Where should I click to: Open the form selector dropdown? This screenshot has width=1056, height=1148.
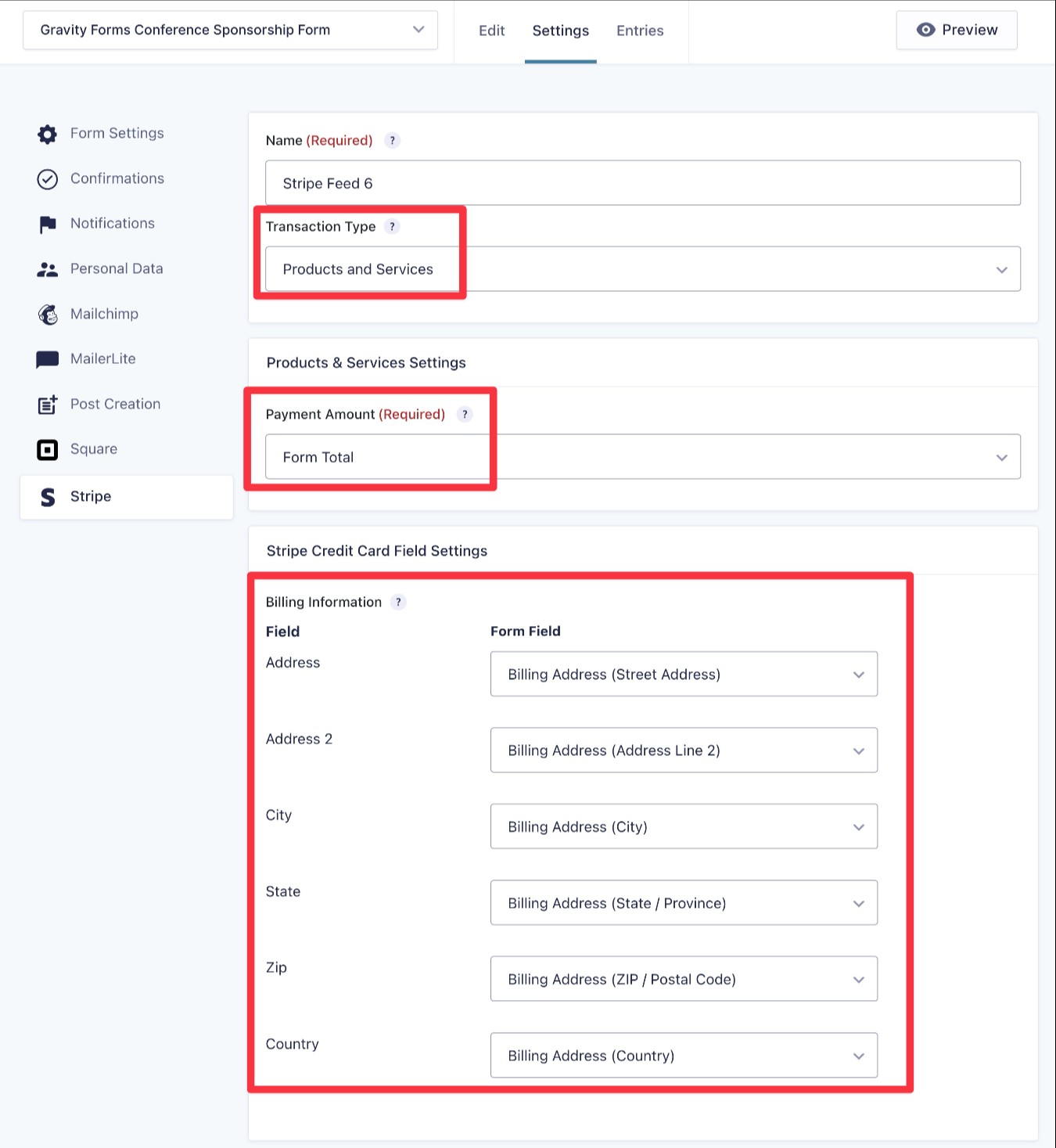point(418,29)
